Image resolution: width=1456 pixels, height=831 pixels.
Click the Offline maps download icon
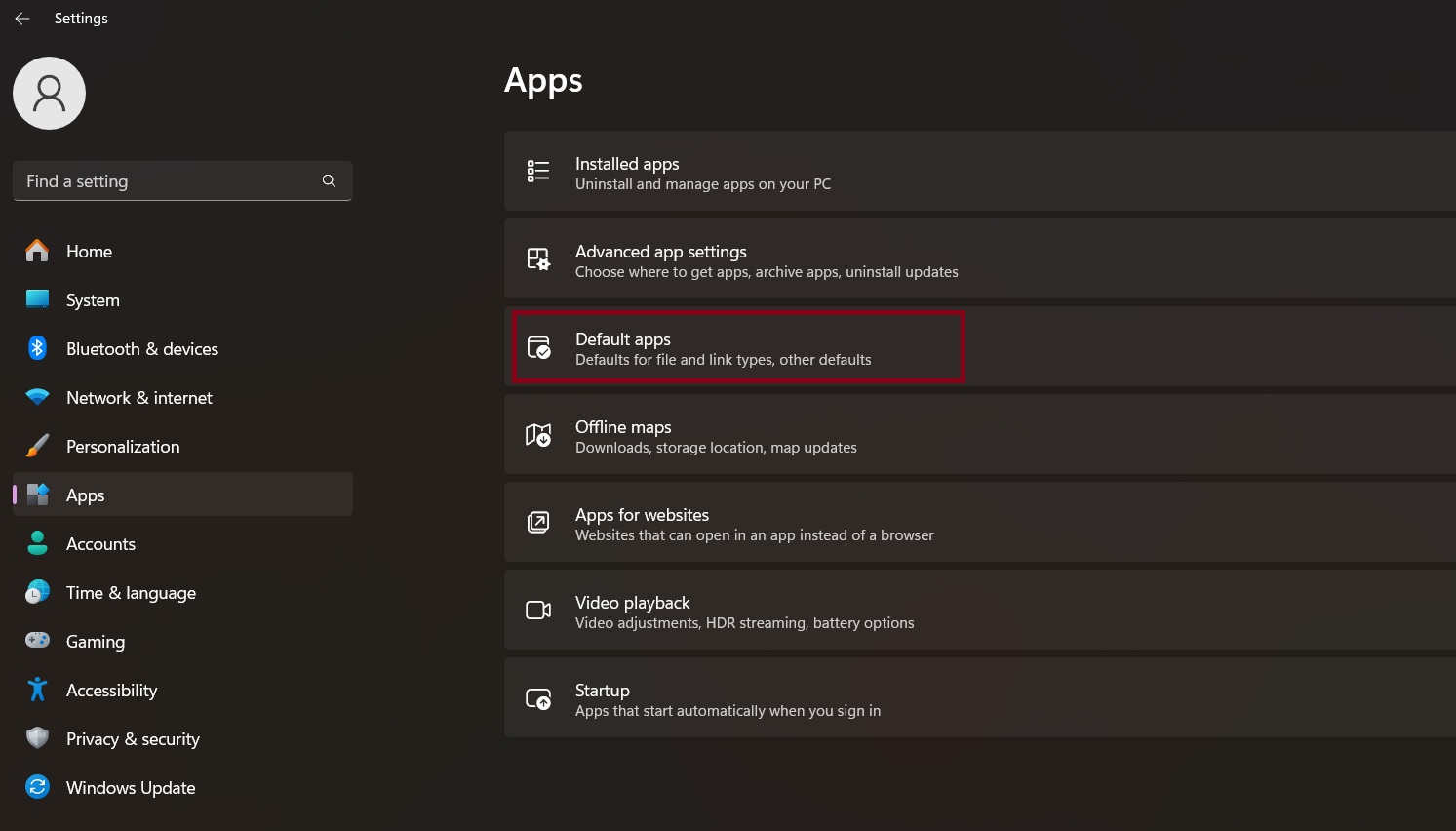[x=537, y=435]
